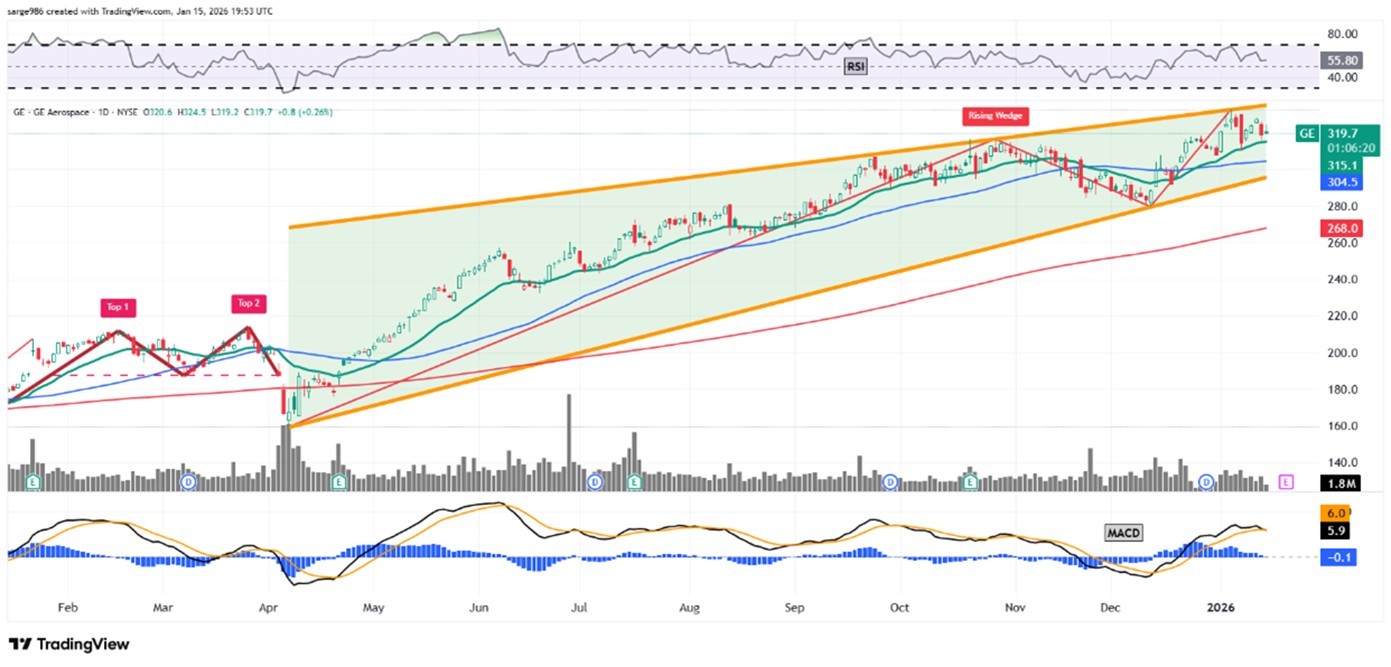Click the earnings E marker in mid July
This screenshot has width=1391, height=667.
[635, 482]
